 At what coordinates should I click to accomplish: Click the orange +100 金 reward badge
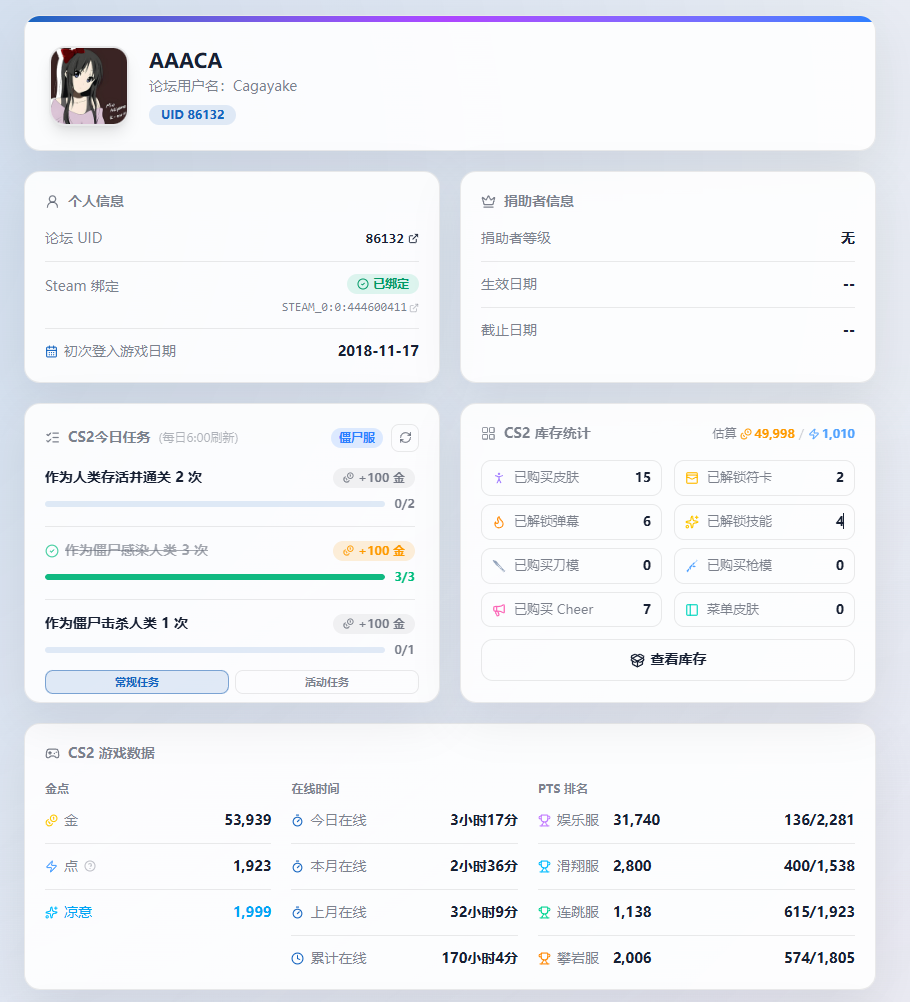pos(374,551)
